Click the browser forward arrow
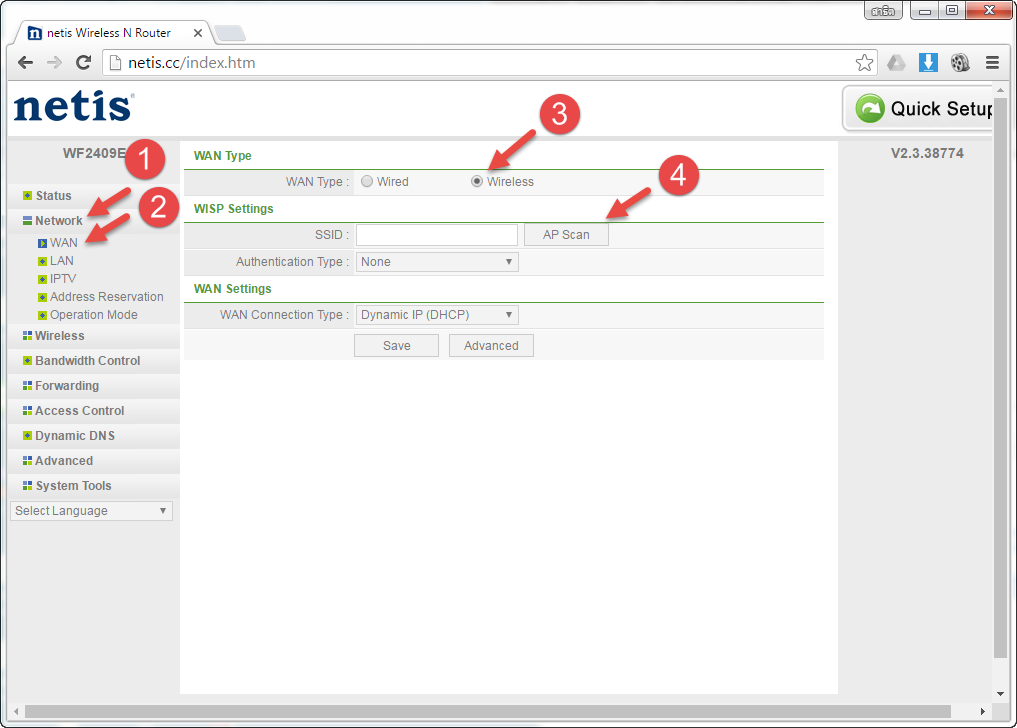The width and height of the screenshot is (1017, 728). 54,63
